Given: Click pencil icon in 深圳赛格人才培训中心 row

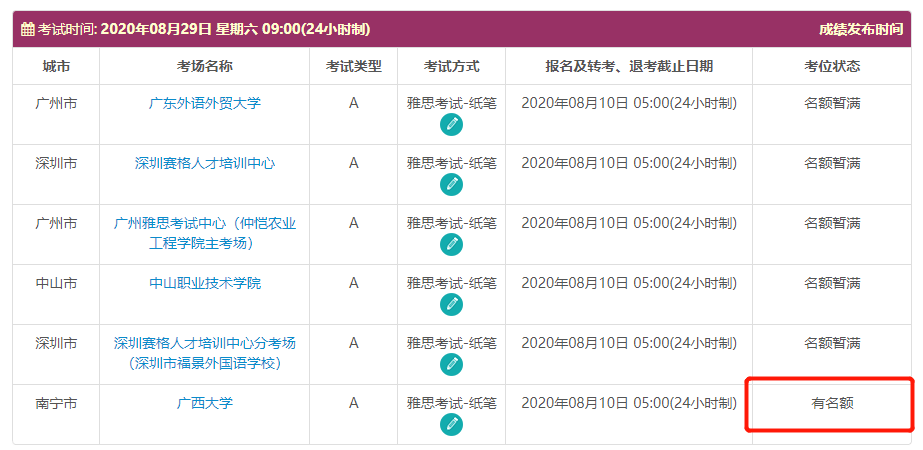Looking at the screenshot, I should coord(451,184).
